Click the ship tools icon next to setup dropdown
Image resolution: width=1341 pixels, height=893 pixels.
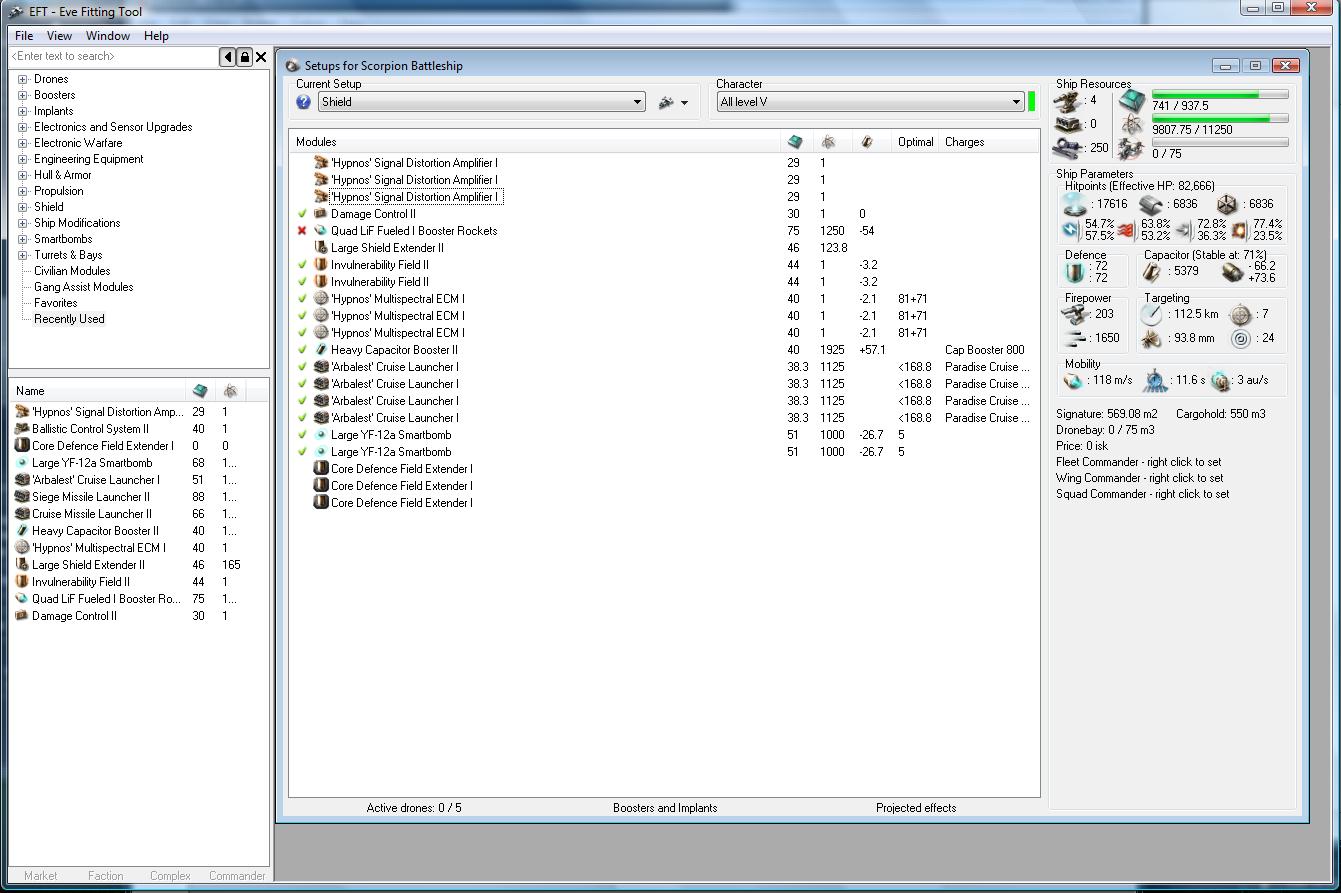click(666, 102)
